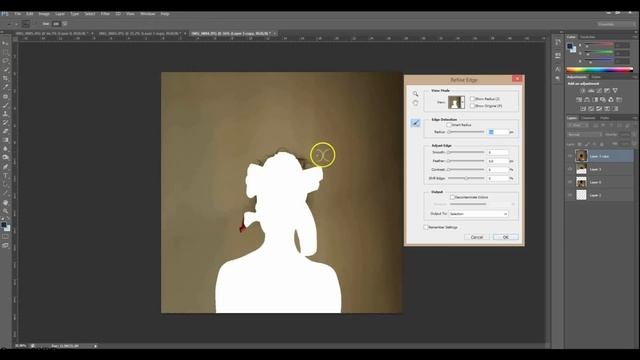
Task: Select the Zoom tool in toolbox
Action: pos(5,211)
